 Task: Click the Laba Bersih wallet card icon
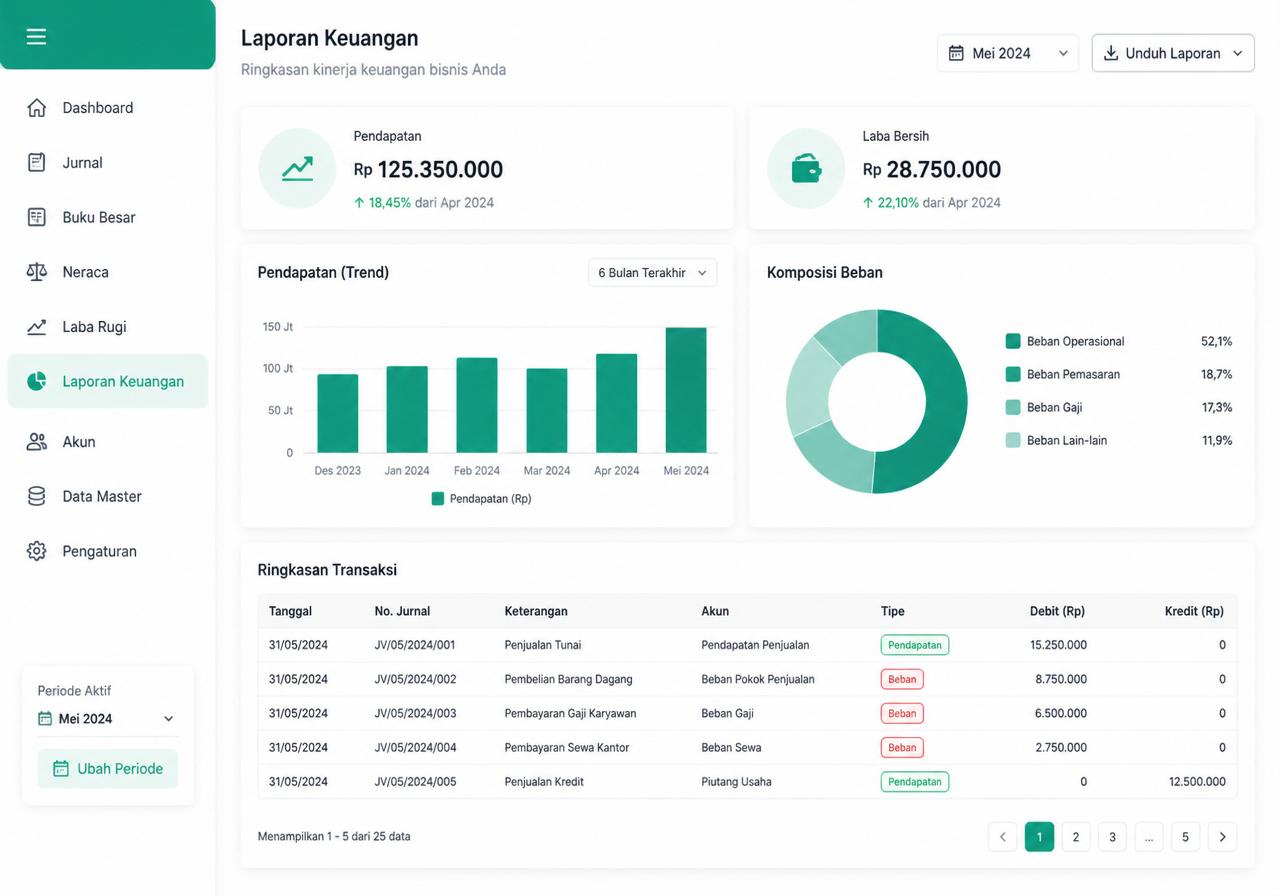806,168
